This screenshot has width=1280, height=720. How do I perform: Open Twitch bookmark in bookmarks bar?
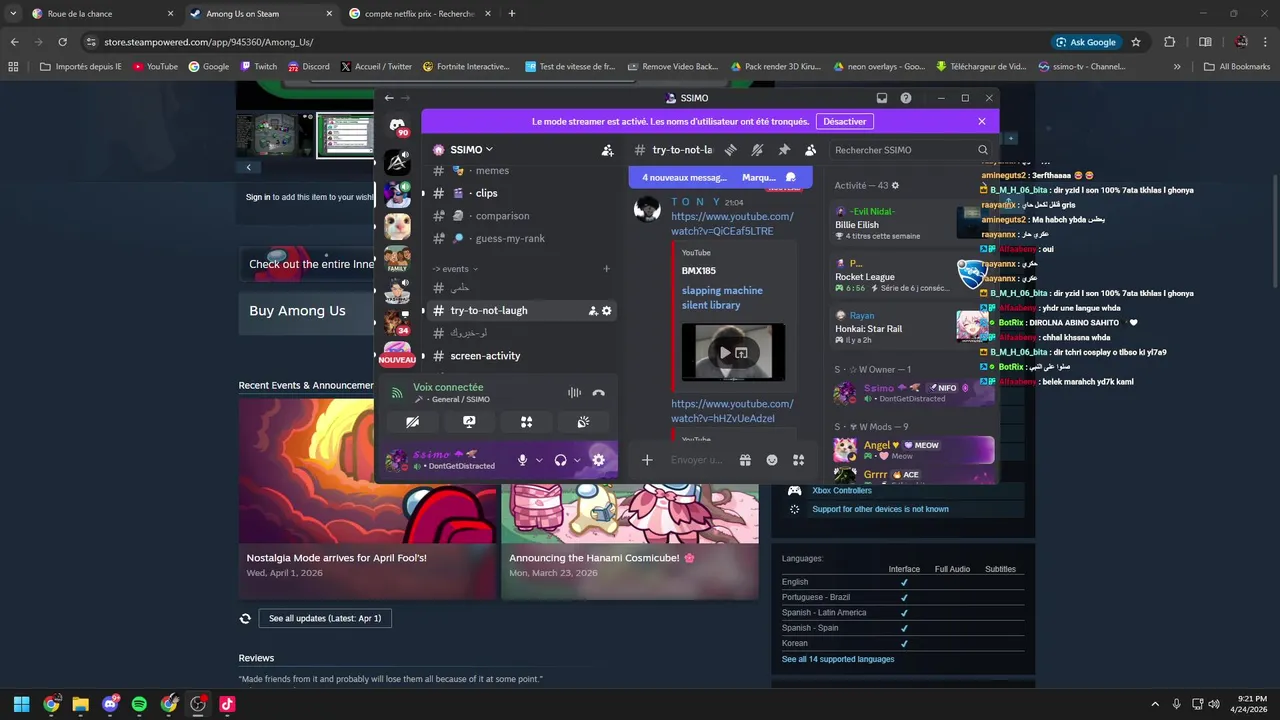tap(258, 67)
